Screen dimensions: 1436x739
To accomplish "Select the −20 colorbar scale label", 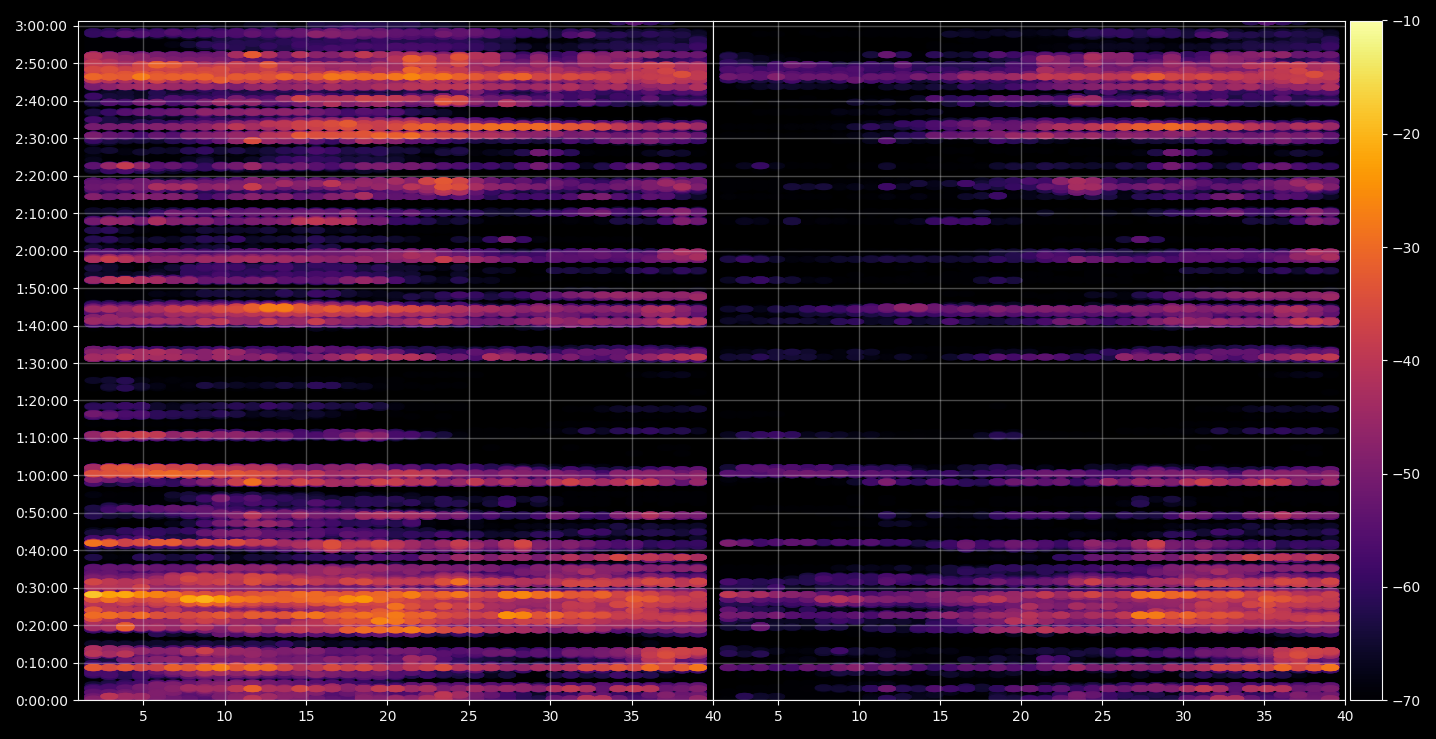I will click(x=1406, y=135).
